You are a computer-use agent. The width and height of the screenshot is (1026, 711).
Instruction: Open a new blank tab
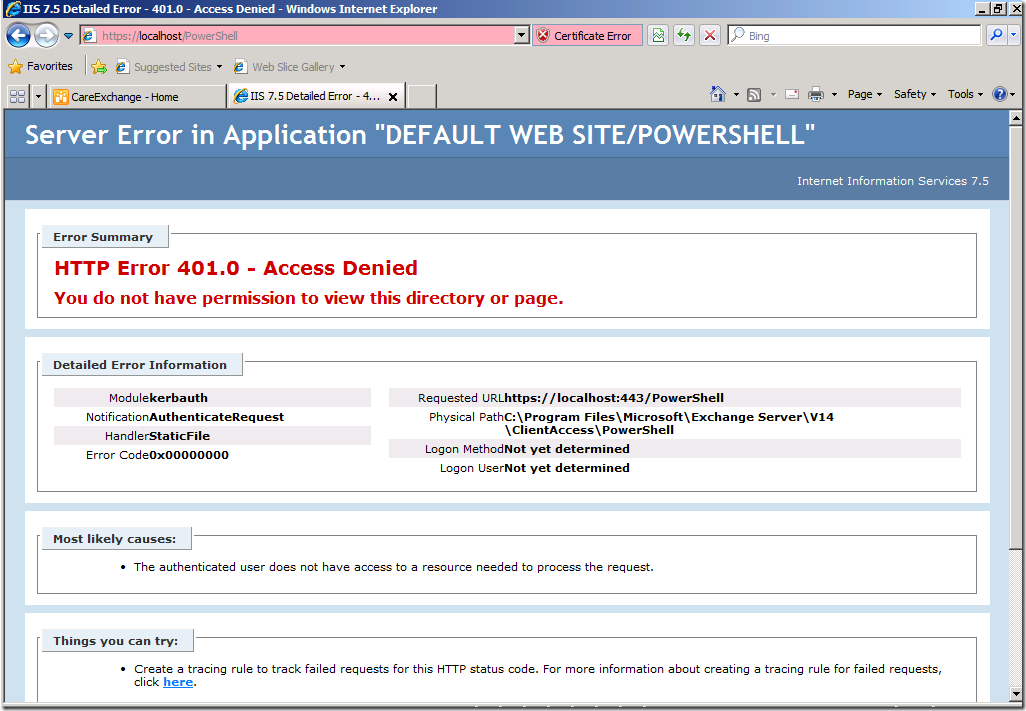(x=422, y=97)
